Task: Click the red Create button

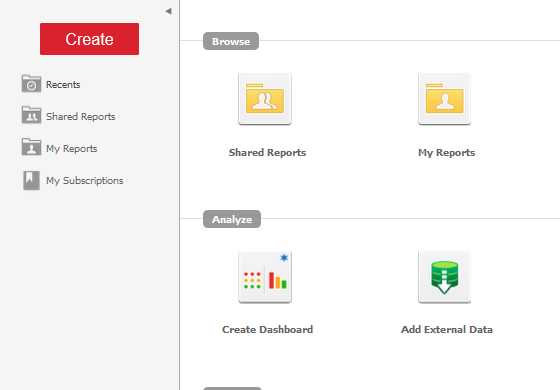Action: pos(89,39)
